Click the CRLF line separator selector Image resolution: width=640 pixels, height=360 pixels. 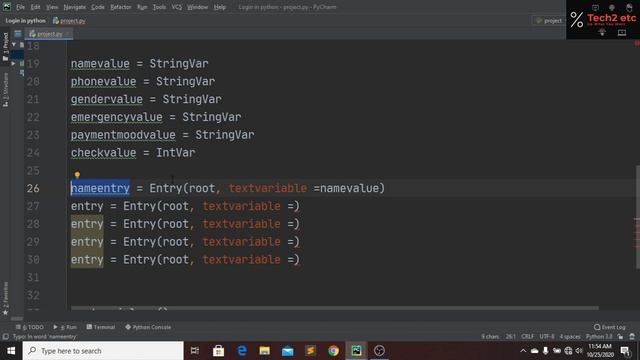527,337
